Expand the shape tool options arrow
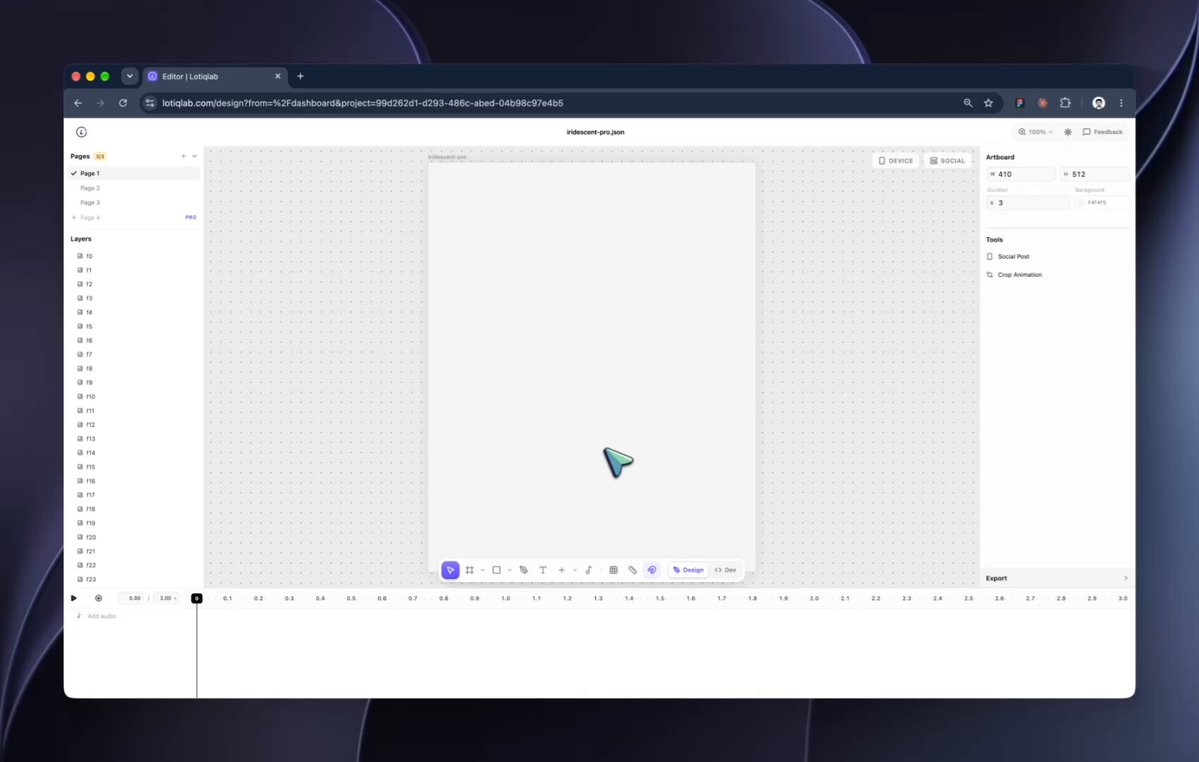 click(x=509, y=570)
